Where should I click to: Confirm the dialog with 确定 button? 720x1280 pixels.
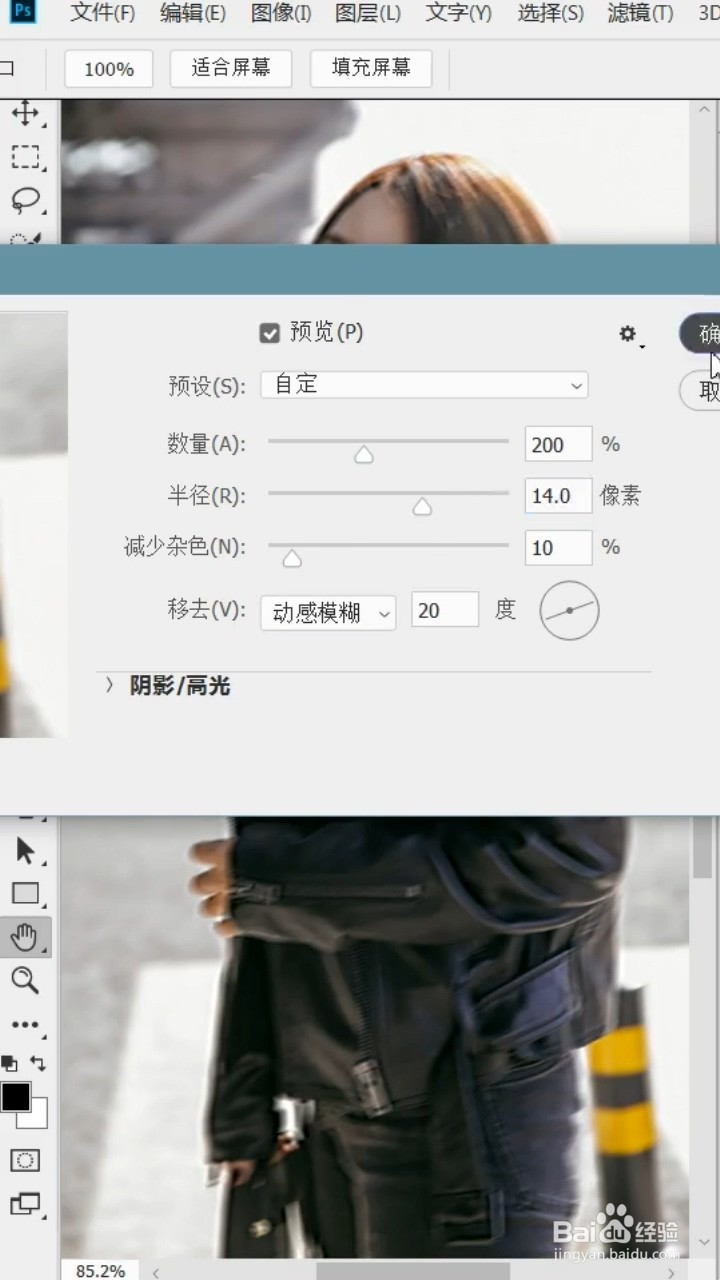701,334
